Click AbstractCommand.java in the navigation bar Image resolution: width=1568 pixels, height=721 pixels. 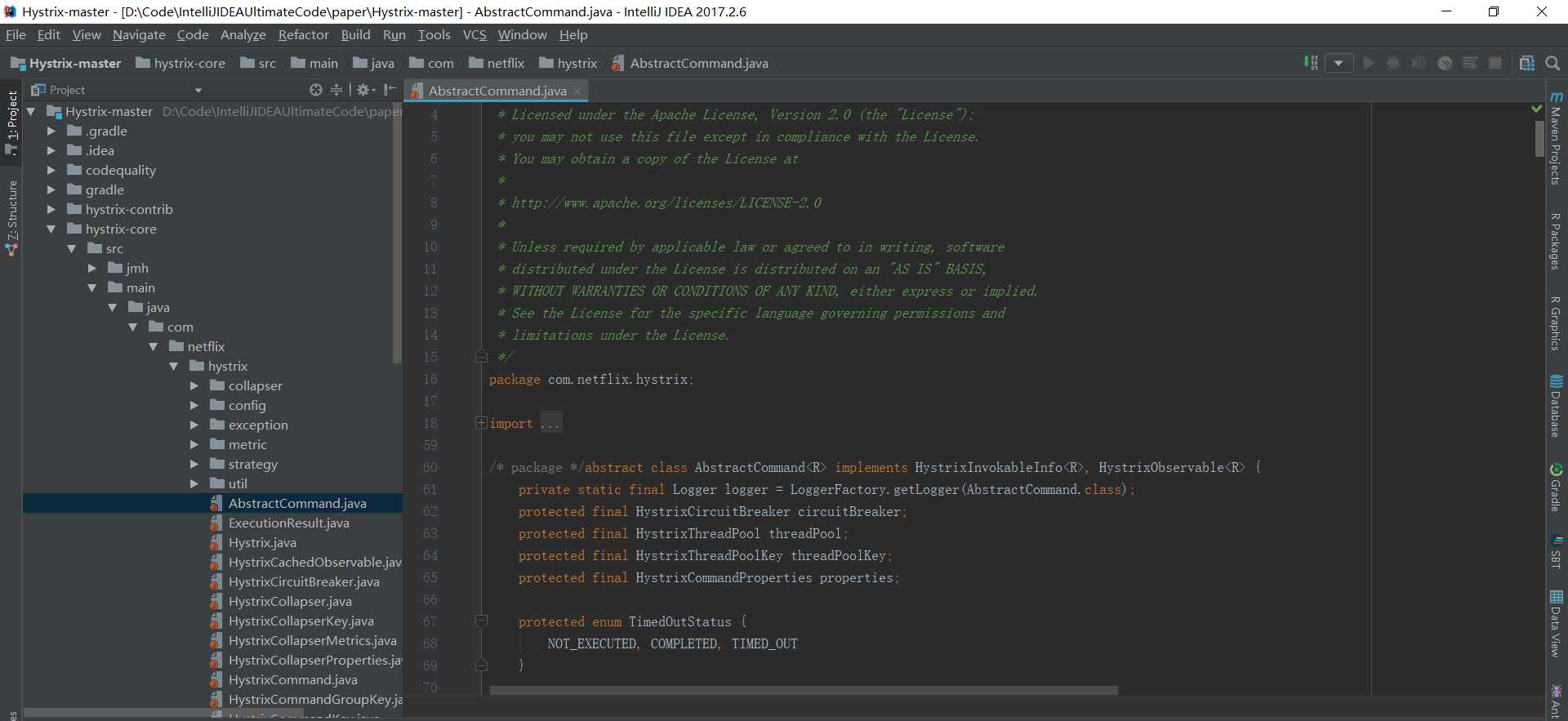pos(690,63)
